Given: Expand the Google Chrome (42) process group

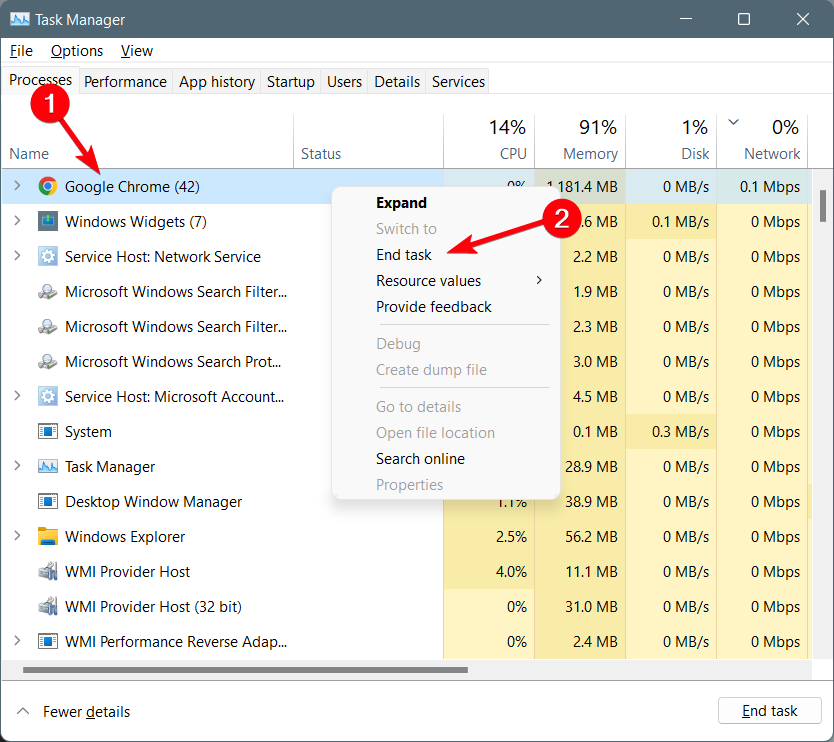Looking at the screenshot, I should point(18,186).
